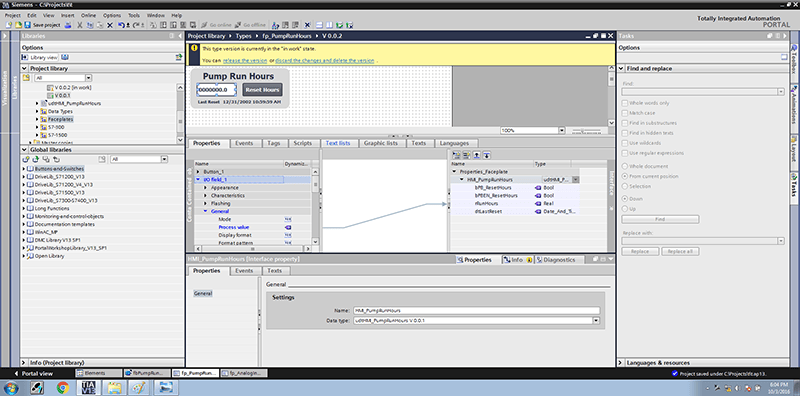The height and width of the screenshot is (396, 800).
Task: Select the Whole document radio button
Action: (x=624, y=166)
